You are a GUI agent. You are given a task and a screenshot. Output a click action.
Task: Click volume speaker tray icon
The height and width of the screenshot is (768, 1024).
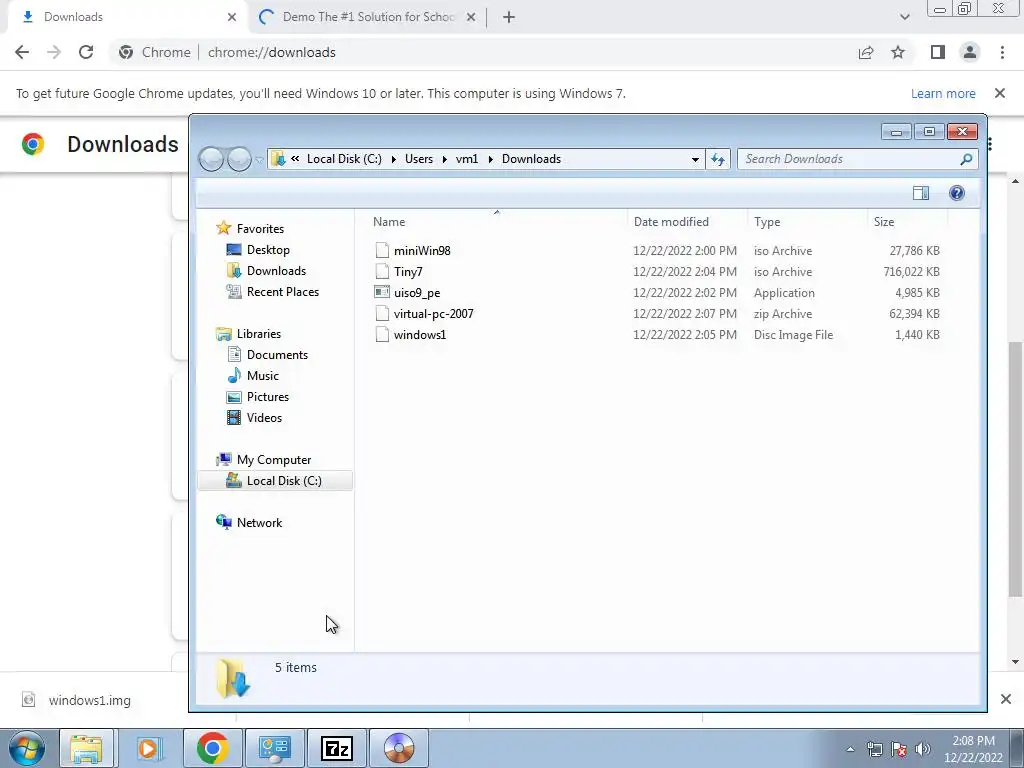tap(923, 749)
